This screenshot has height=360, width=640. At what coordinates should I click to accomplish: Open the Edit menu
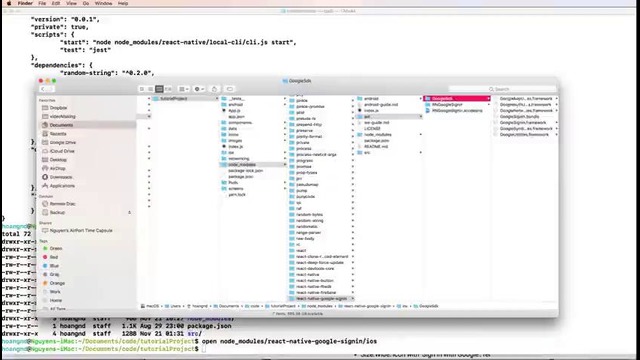[x=56, y=3]
